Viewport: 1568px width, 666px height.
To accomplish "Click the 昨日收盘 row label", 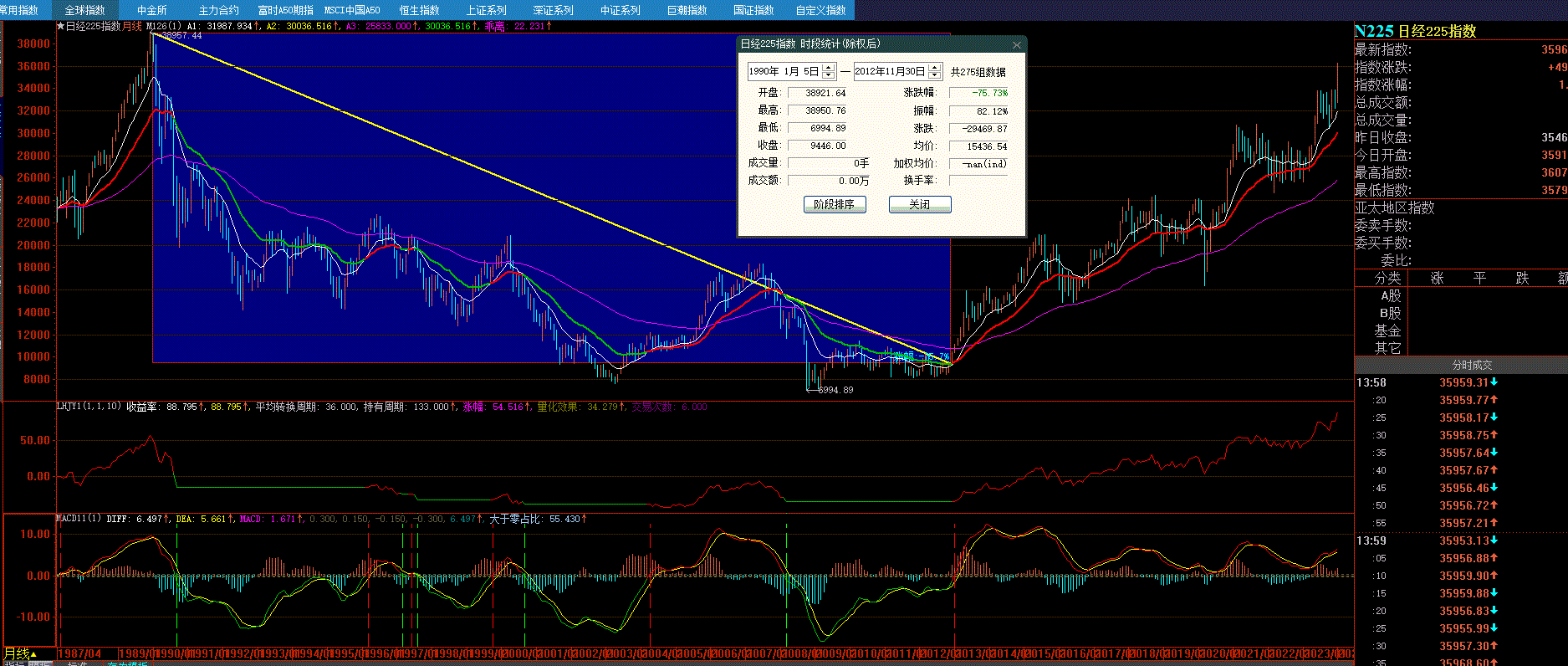I will [x=1383, y=137].
